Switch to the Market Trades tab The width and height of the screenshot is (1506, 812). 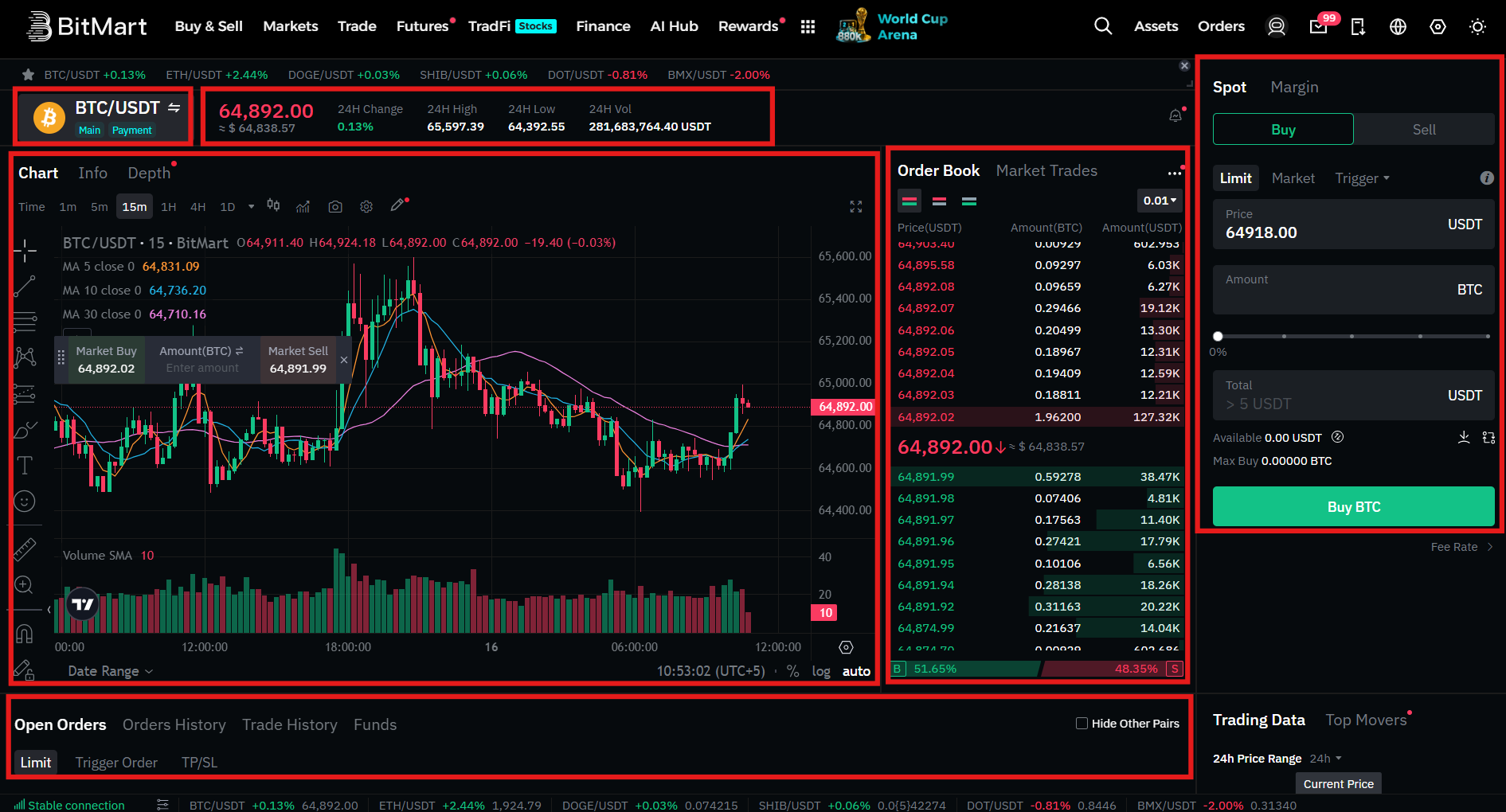coord(1046,170)
